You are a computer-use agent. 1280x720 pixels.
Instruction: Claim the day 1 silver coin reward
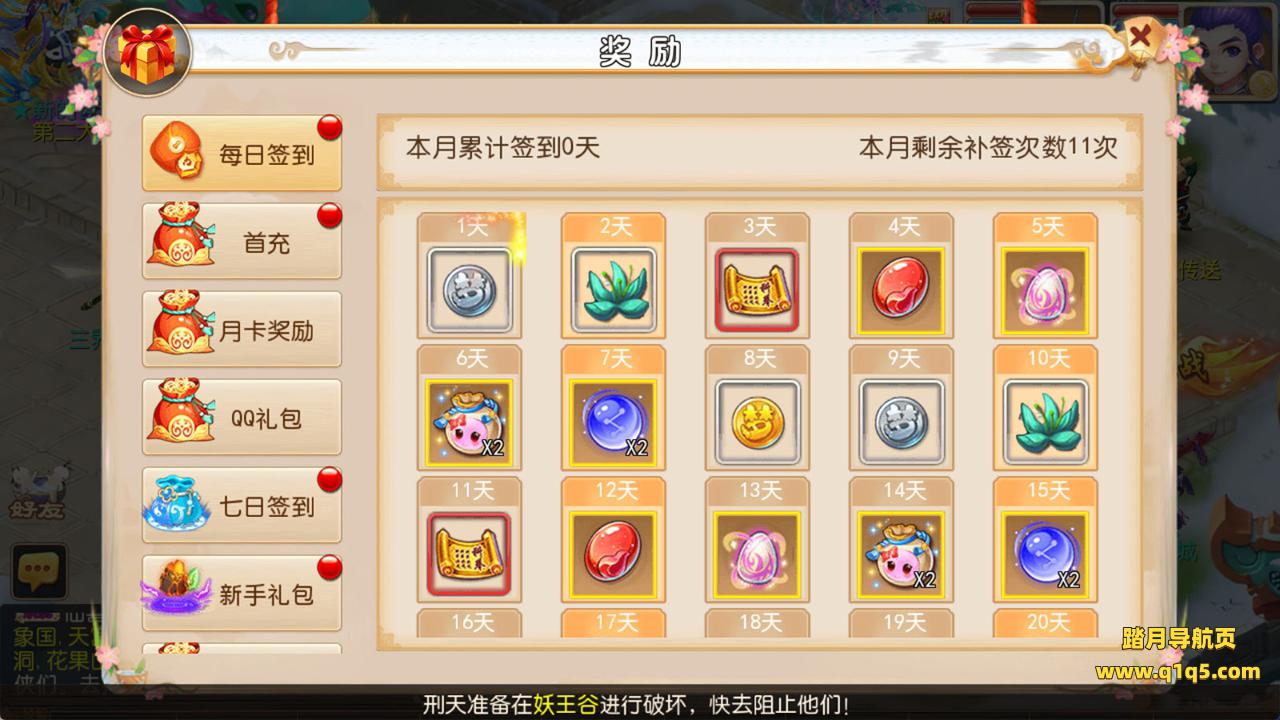pos(469,290)
